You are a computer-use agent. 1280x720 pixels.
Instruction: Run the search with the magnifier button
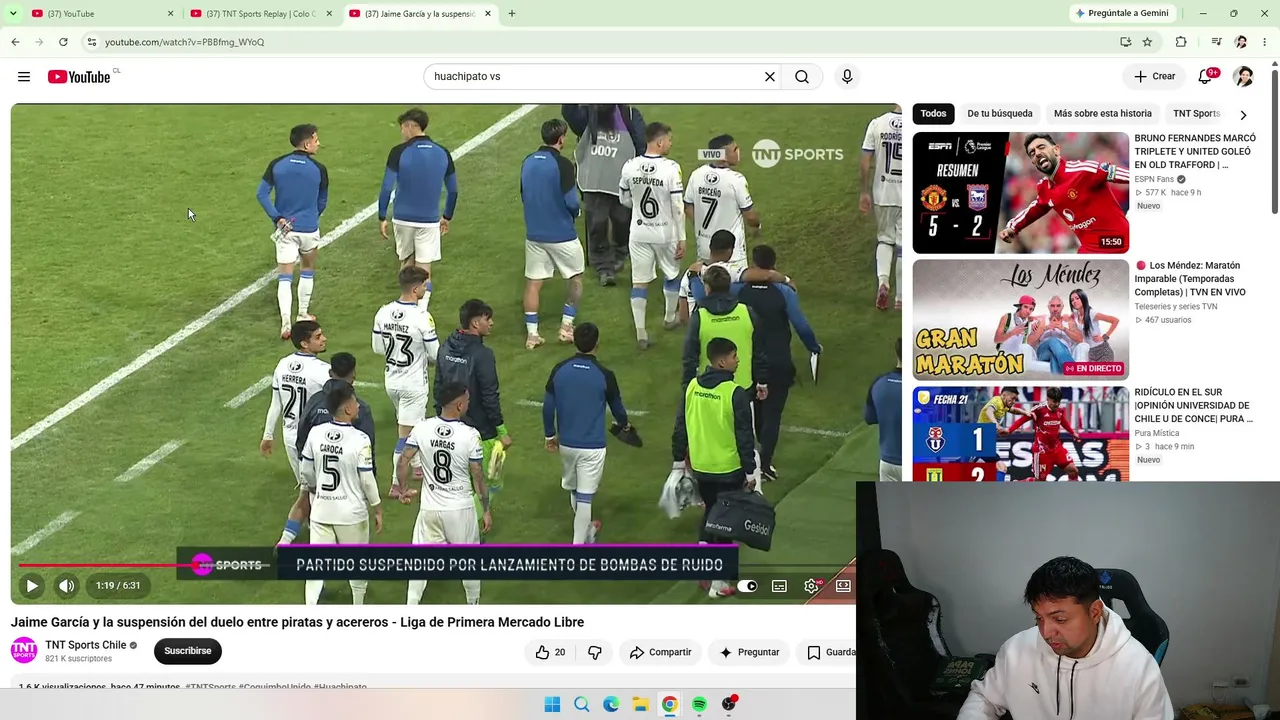point(802,76)
